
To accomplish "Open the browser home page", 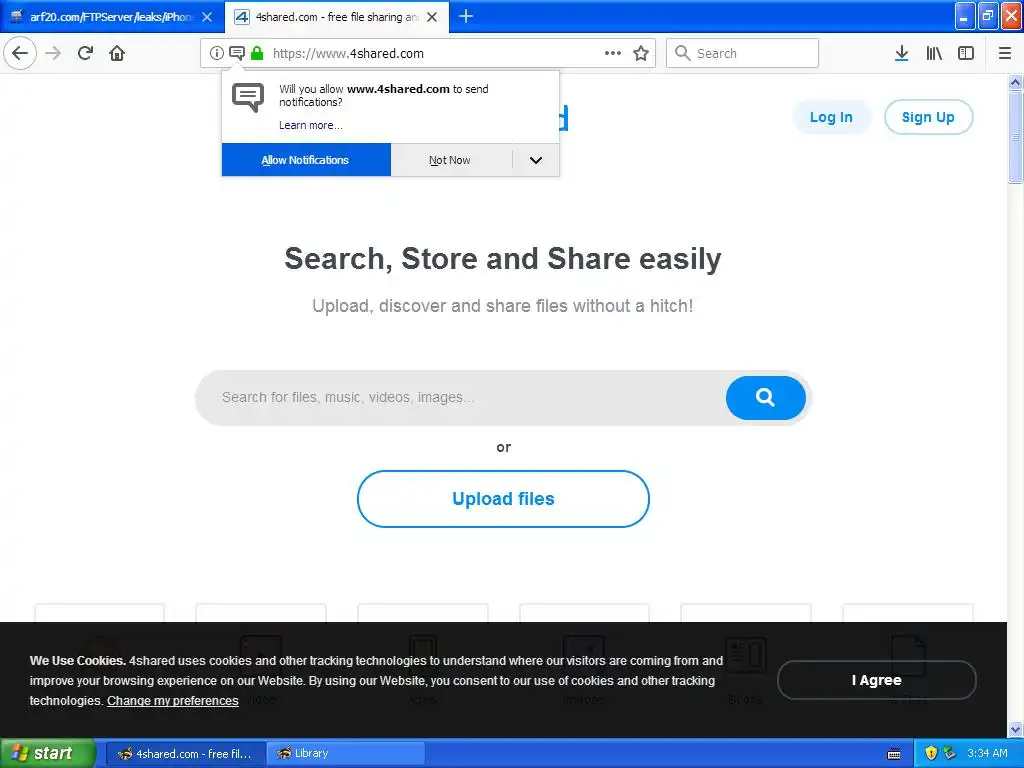I will pos(117,53).
